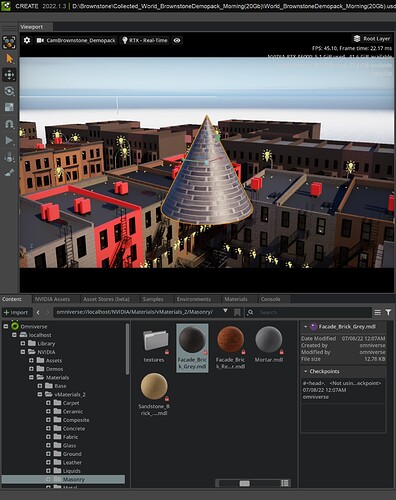Select the paint brush tool
The height and width of the screenshot is (500, 396).
point(9,173)
